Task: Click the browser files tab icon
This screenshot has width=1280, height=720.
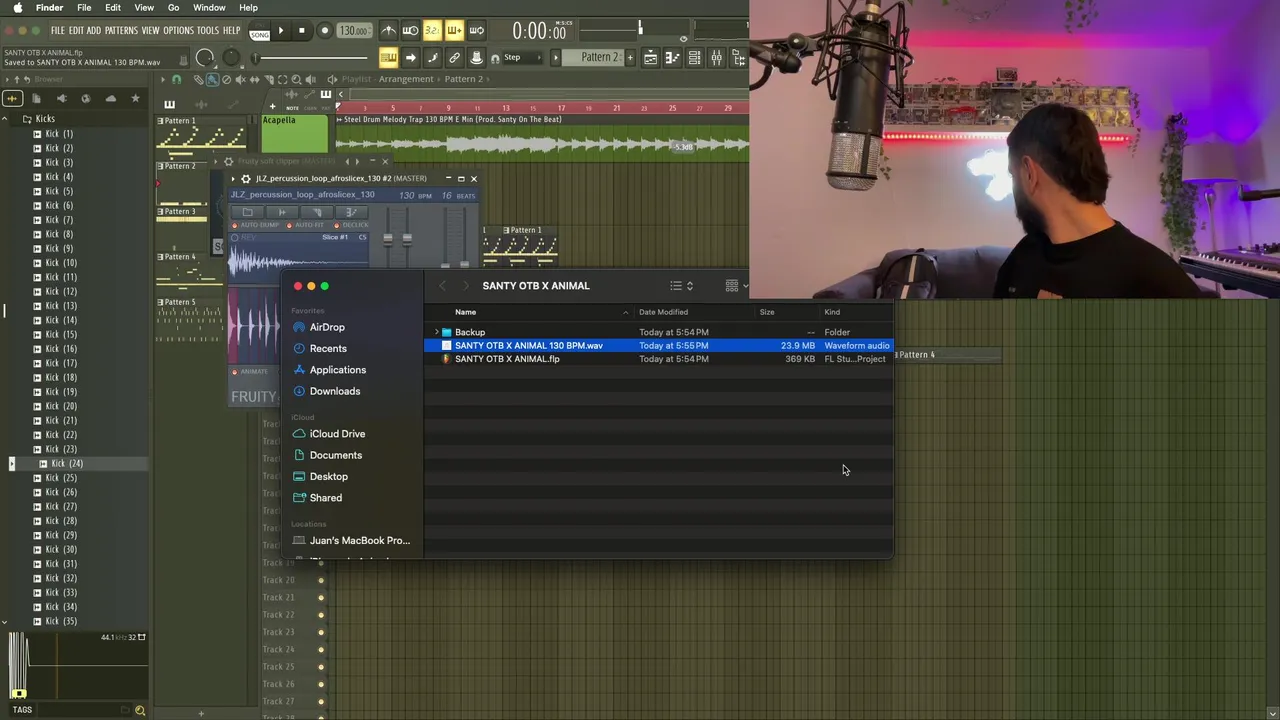Action: click(x=36, y=98)
